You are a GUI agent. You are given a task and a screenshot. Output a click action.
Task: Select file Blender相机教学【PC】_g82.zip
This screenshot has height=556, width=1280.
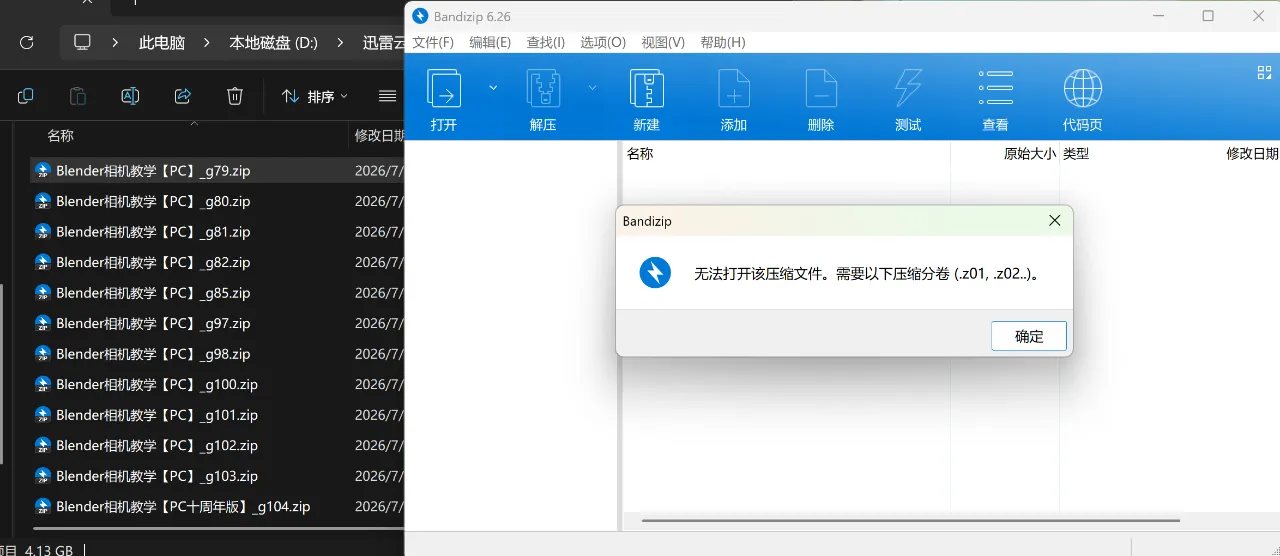pos(153,262)
